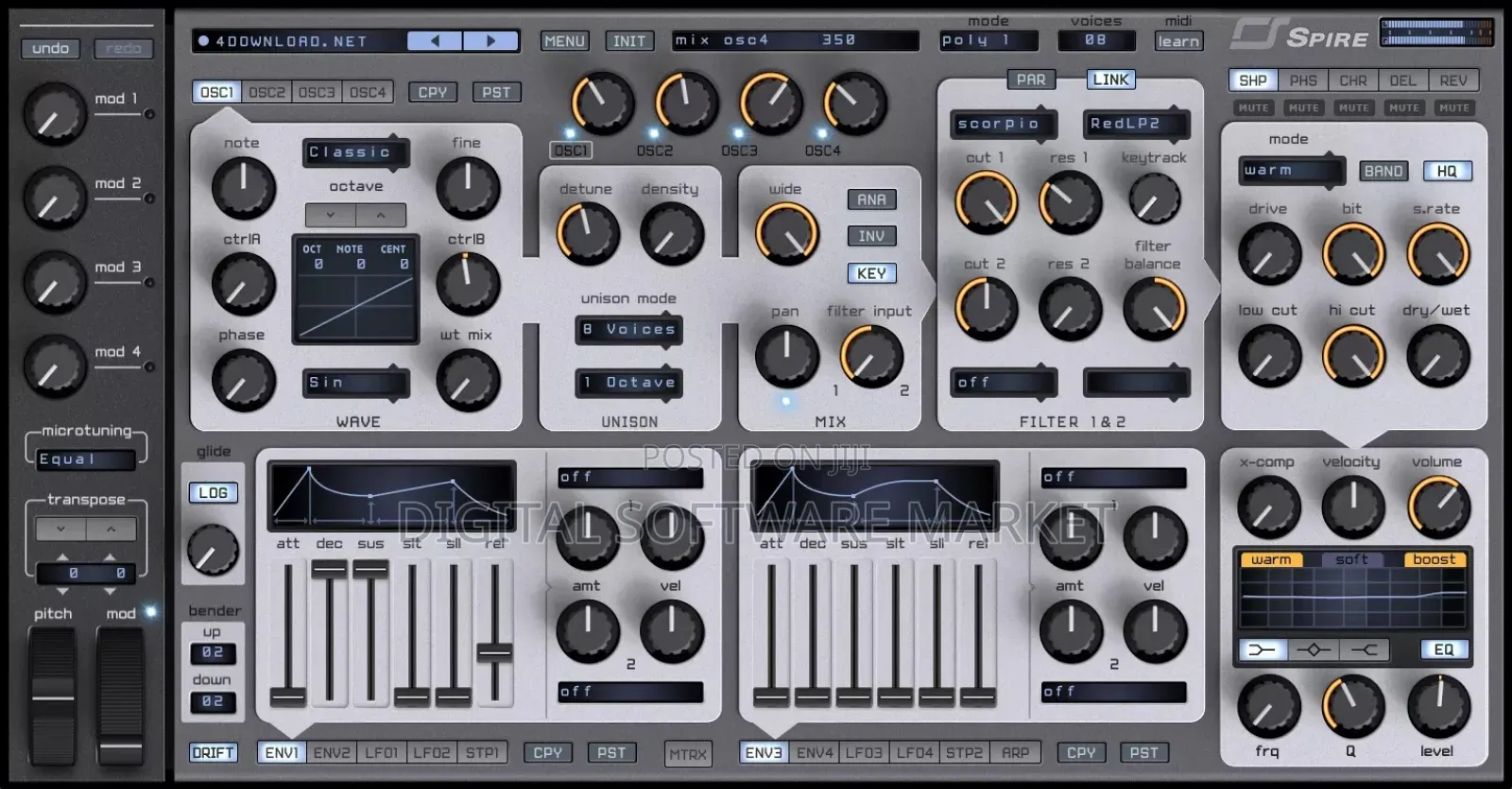Toggle the INV button in Mix

(x=871, y=236)
